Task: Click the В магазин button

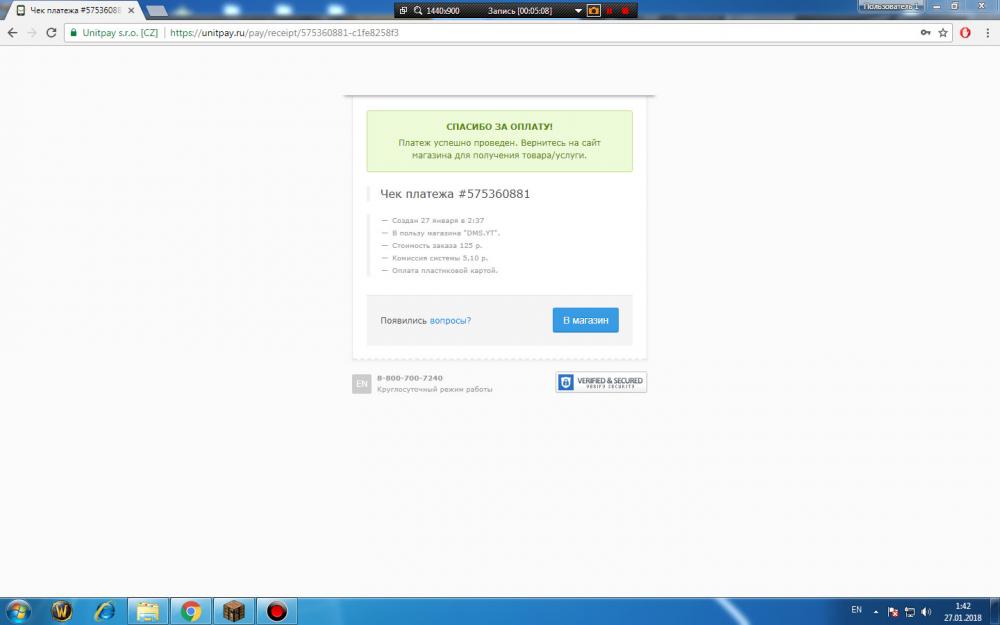Action: 585,320
